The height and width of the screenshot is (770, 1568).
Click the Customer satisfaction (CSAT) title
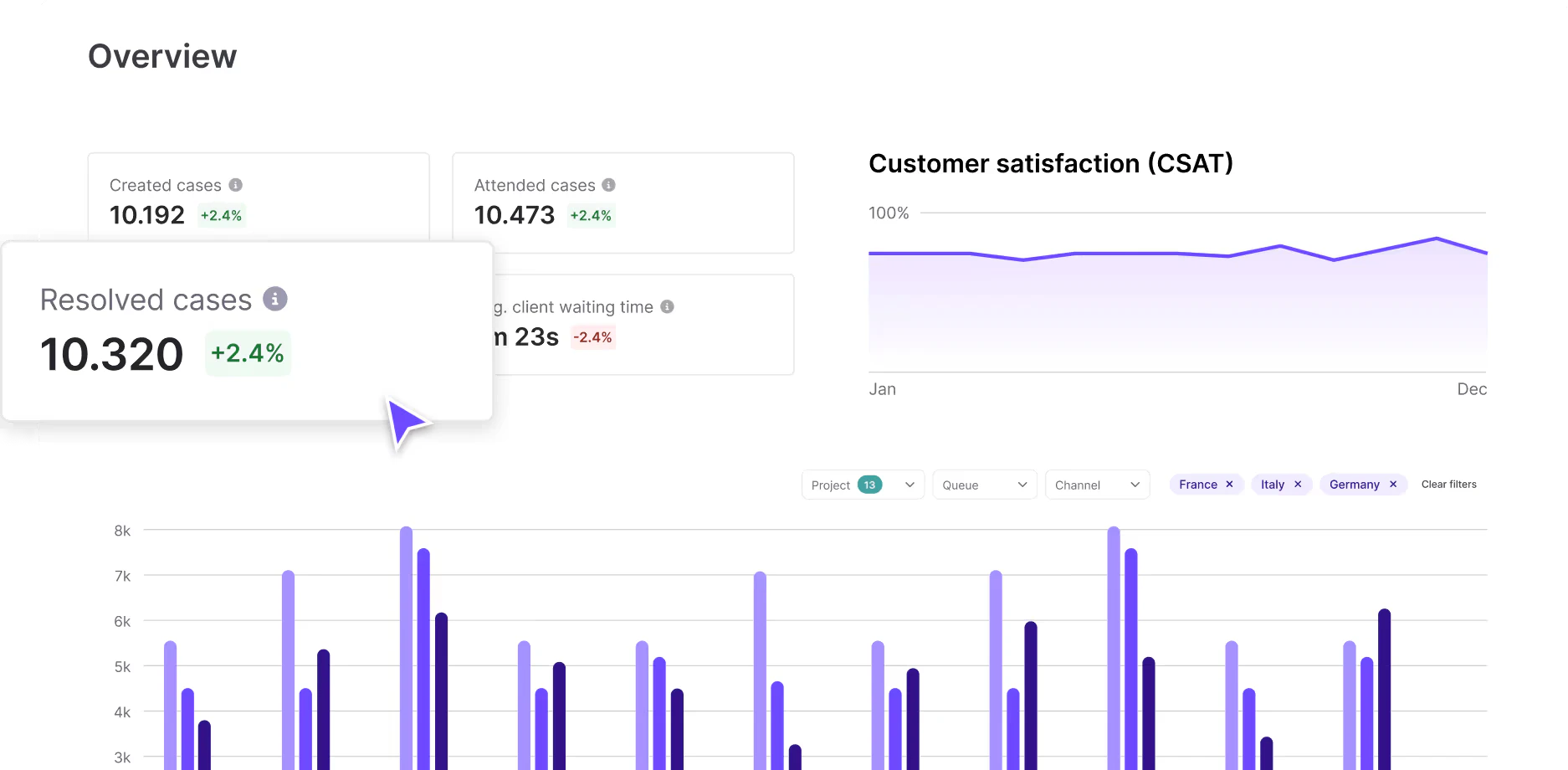(1050, 163)
